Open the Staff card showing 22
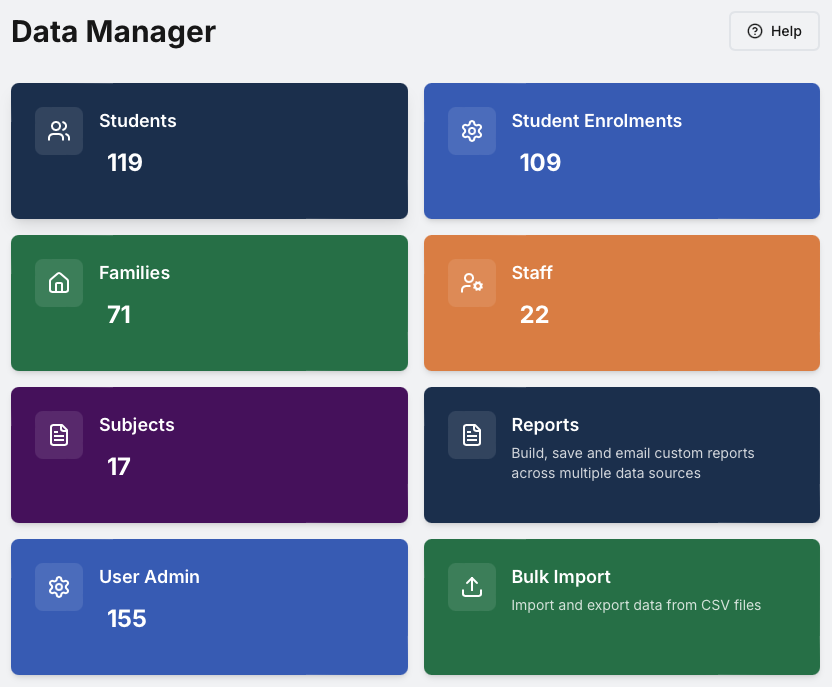Screen dimensions: 832x687 (622, 303)
